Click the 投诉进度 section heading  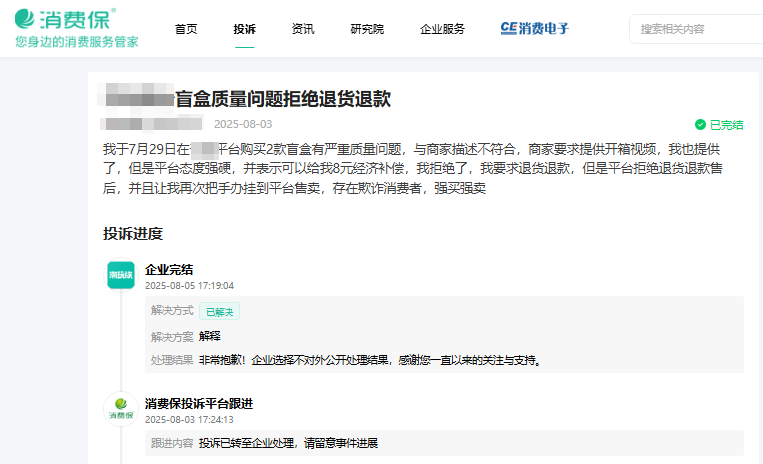[x=133, y=234]
